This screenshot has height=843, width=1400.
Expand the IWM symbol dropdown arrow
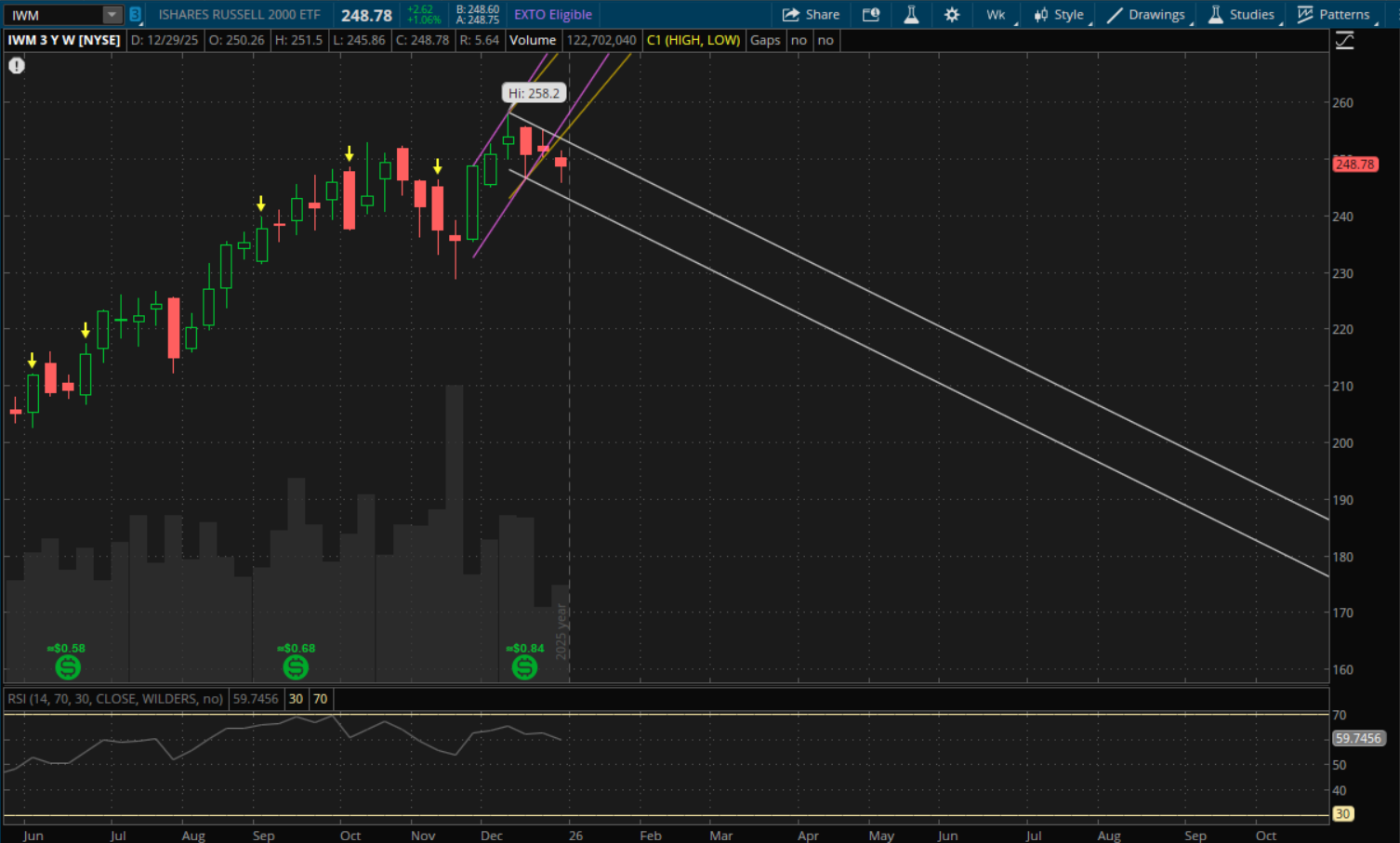(112, 15)
